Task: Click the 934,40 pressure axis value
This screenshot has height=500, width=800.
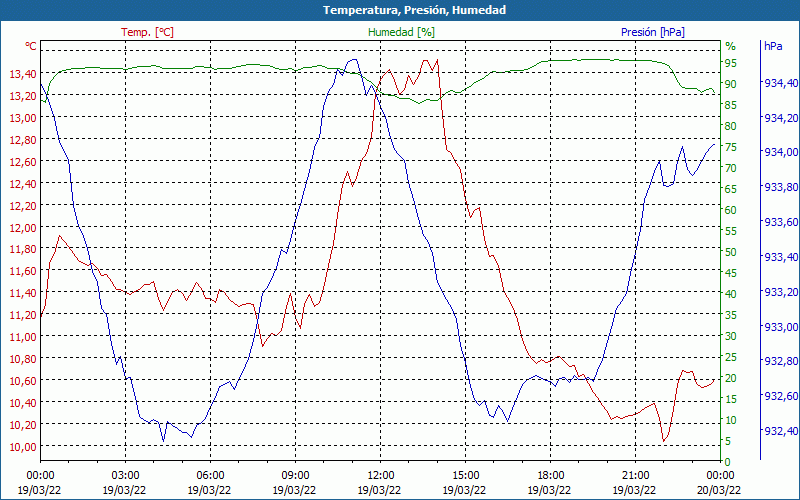Action: 780,83
